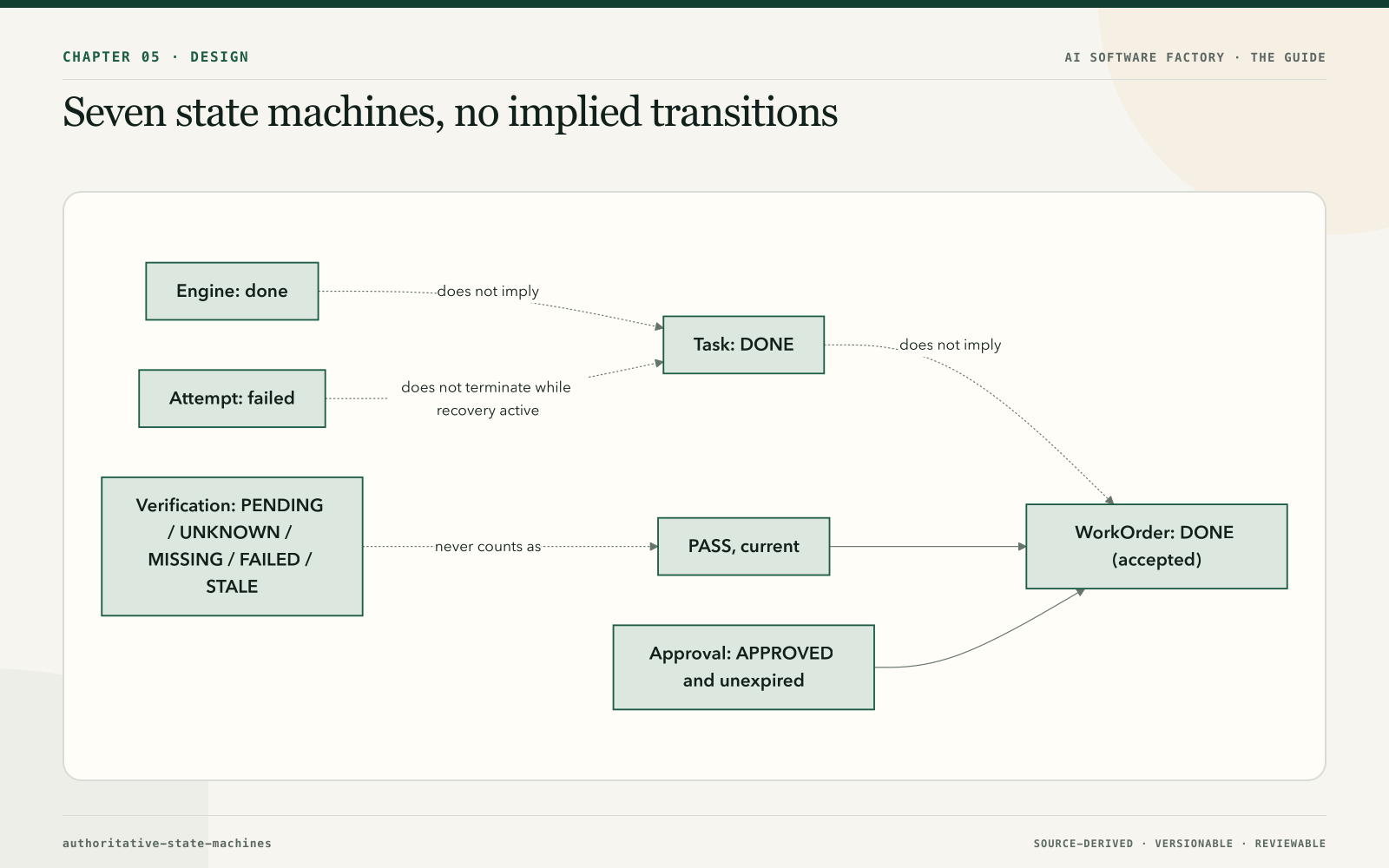Select the 'authoritative-state-machines' footer text
Image resolution: width=1389 pixels, height=868 pixels.
coord(167,843)
